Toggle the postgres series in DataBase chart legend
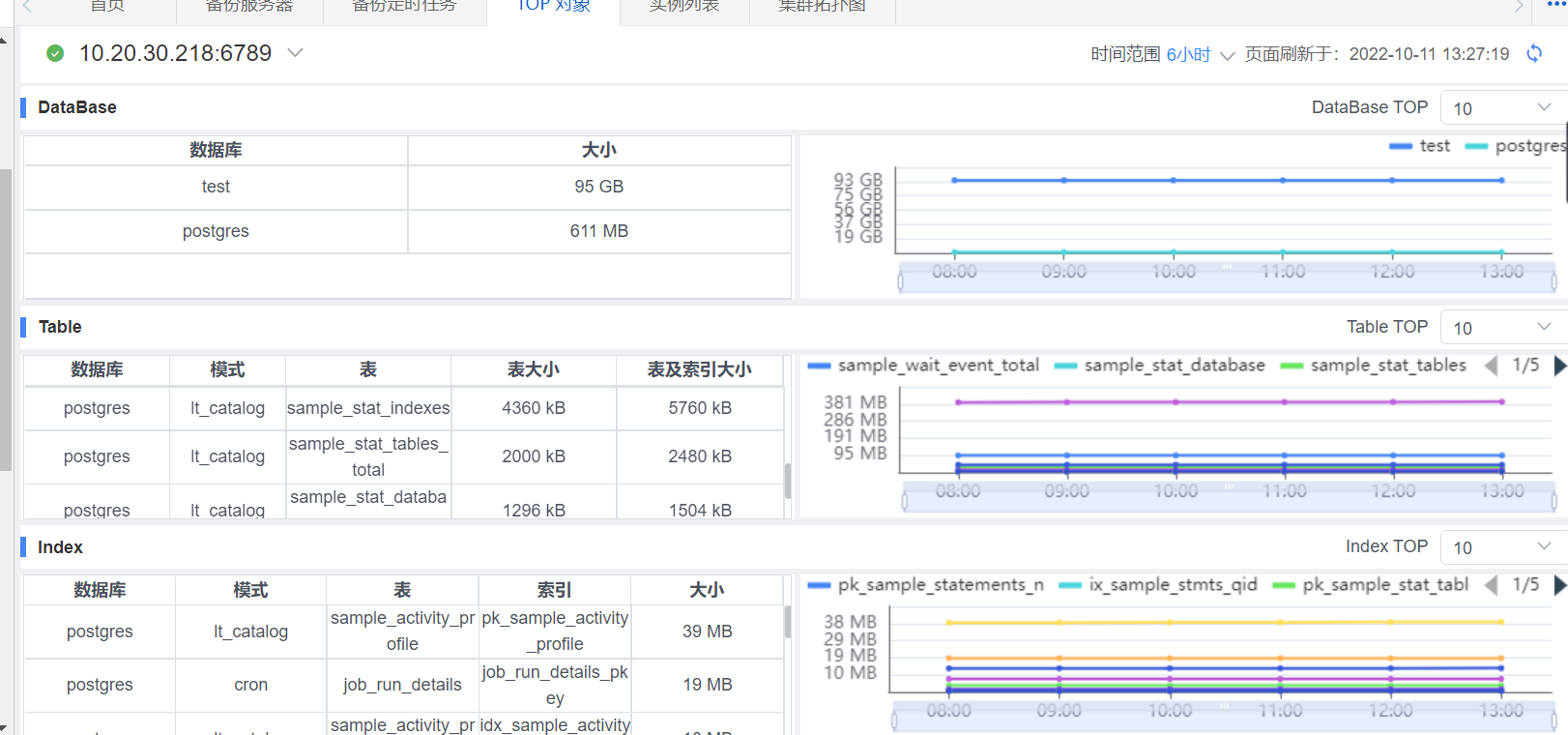1568x735 pixels. click(x=1516, y=146)
